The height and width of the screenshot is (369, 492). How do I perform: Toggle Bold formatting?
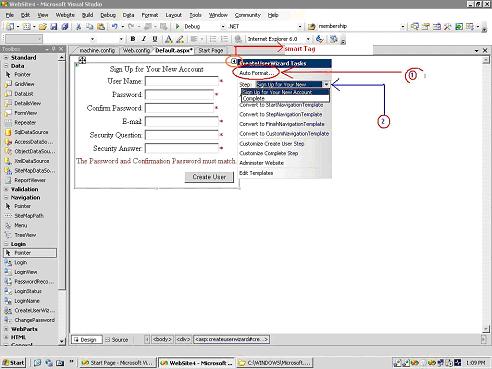(133, 39)
